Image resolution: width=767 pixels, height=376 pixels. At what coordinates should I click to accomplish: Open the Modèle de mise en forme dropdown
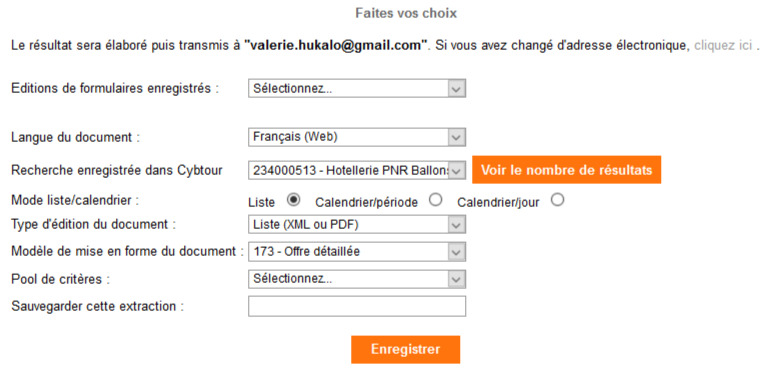(x=357, y=252)
